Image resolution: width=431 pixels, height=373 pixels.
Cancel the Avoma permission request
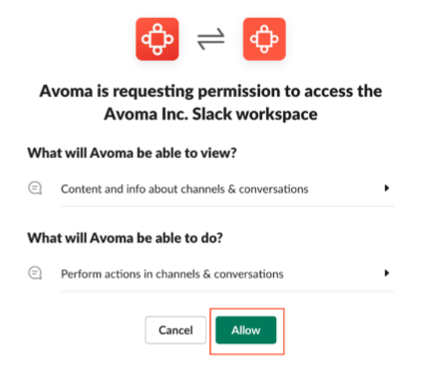[x=175, y=330]
